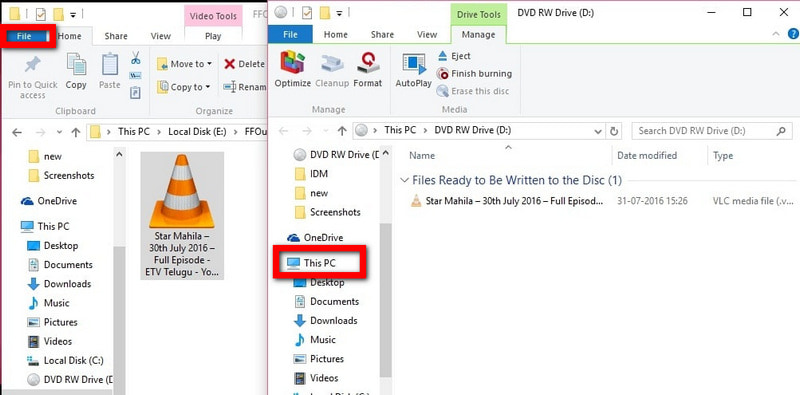This screenshot has width=800, height=395.
Task: Click Delete in left window ribbon
Action: [244, 64]
